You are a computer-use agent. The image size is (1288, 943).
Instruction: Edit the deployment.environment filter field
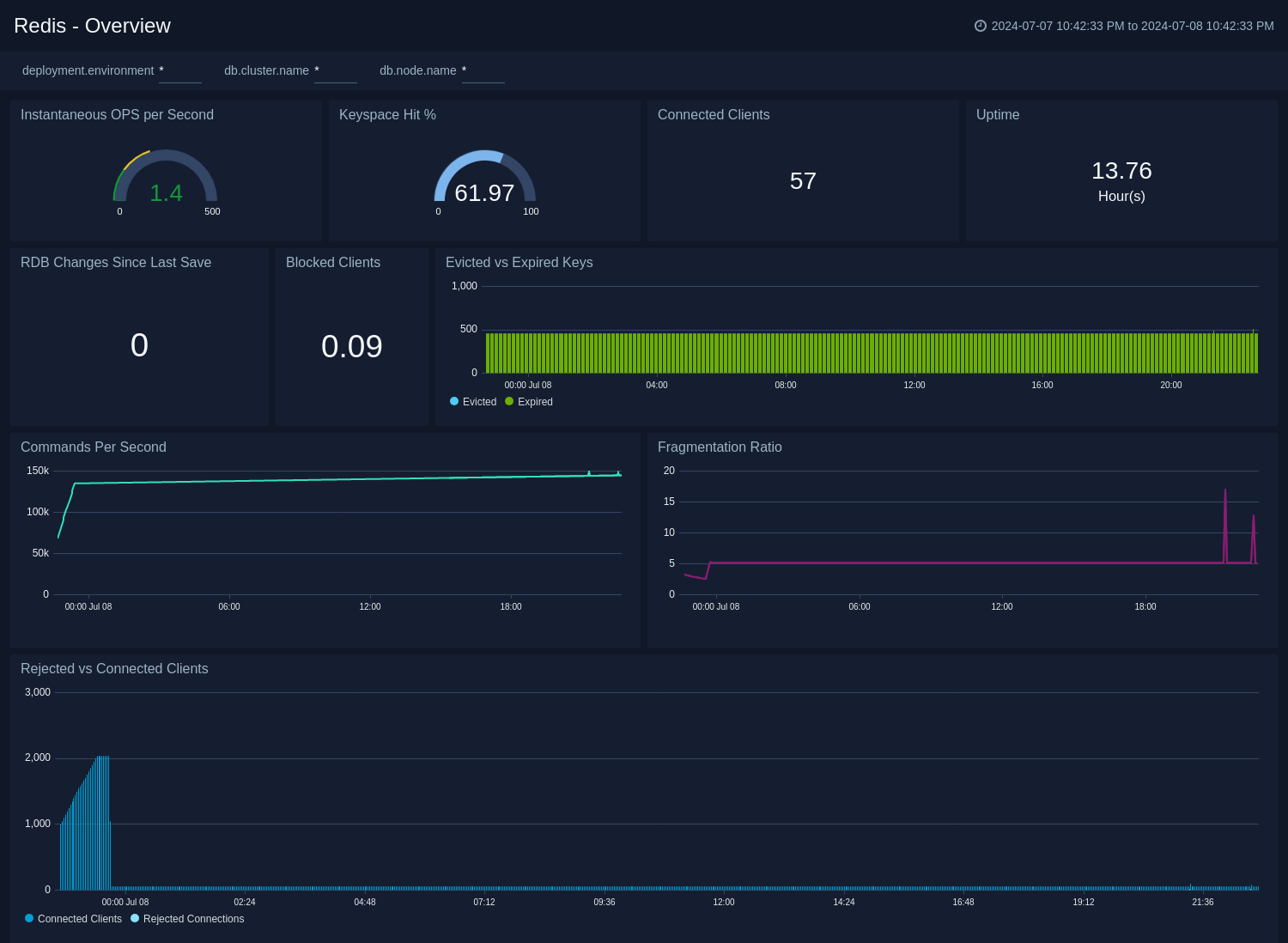180,71
